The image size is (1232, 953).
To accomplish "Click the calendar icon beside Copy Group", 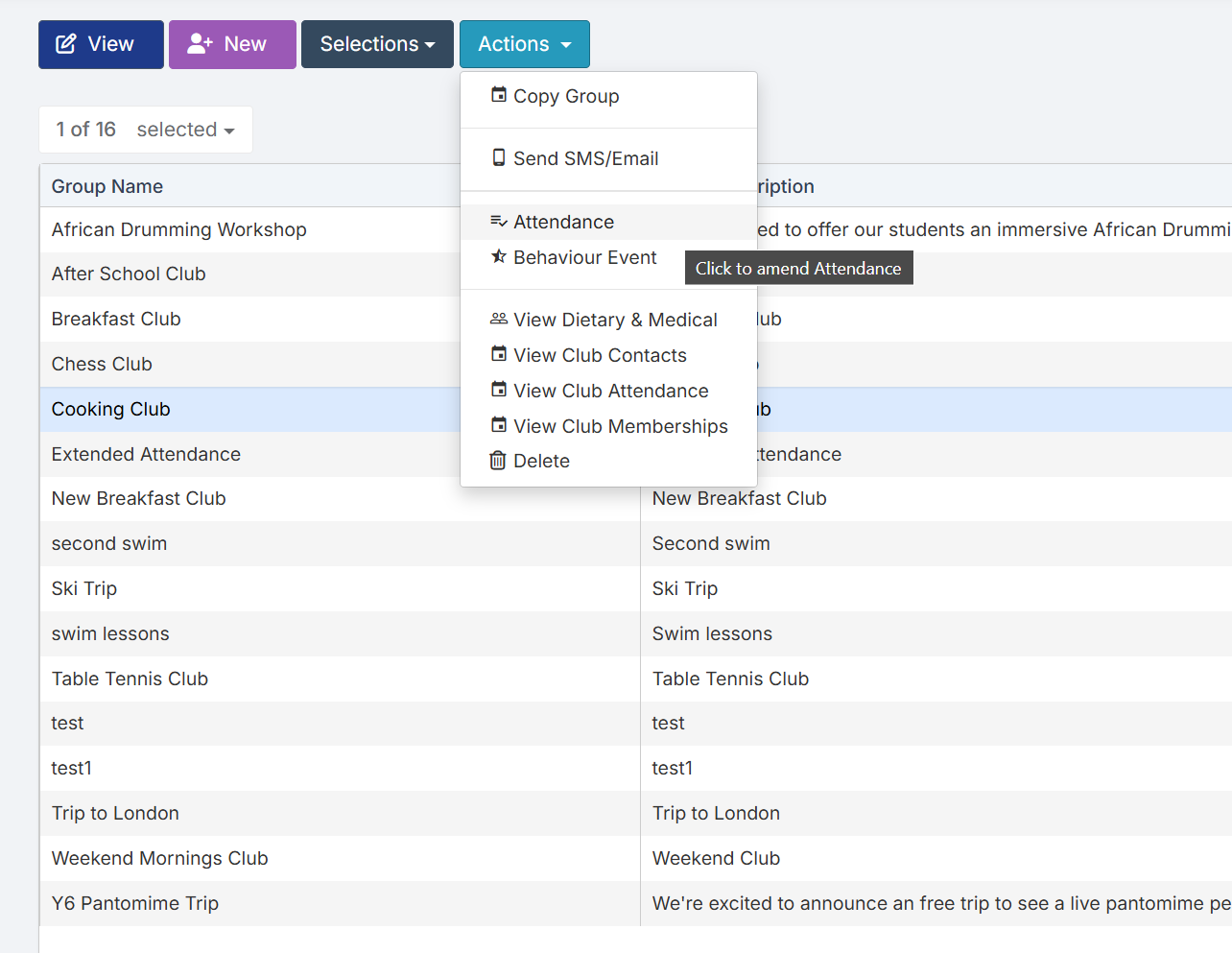I will (499, 95).
